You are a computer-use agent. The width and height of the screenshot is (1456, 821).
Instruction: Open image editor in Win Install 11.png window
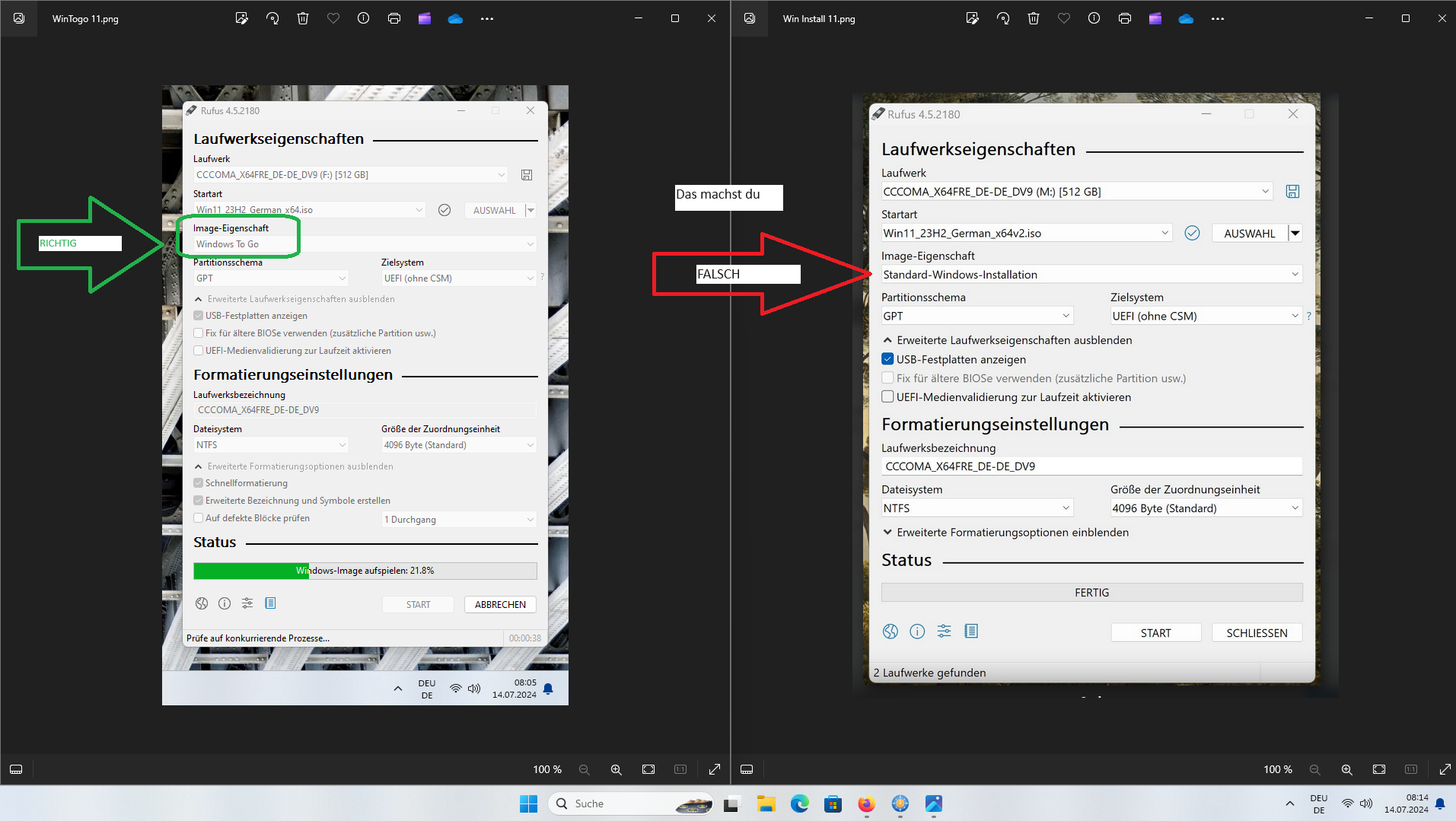click(972, 18)
